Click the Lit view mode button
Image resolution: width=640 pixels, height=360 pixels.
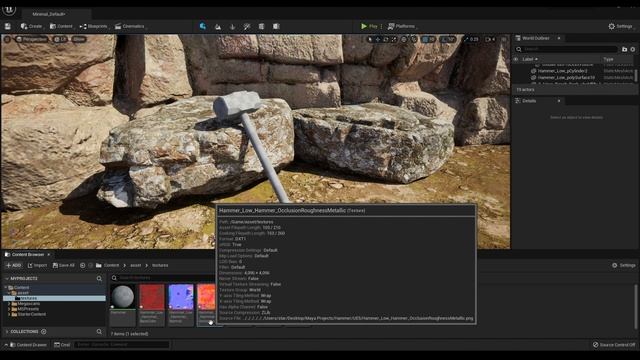click(x=61, y=39)
